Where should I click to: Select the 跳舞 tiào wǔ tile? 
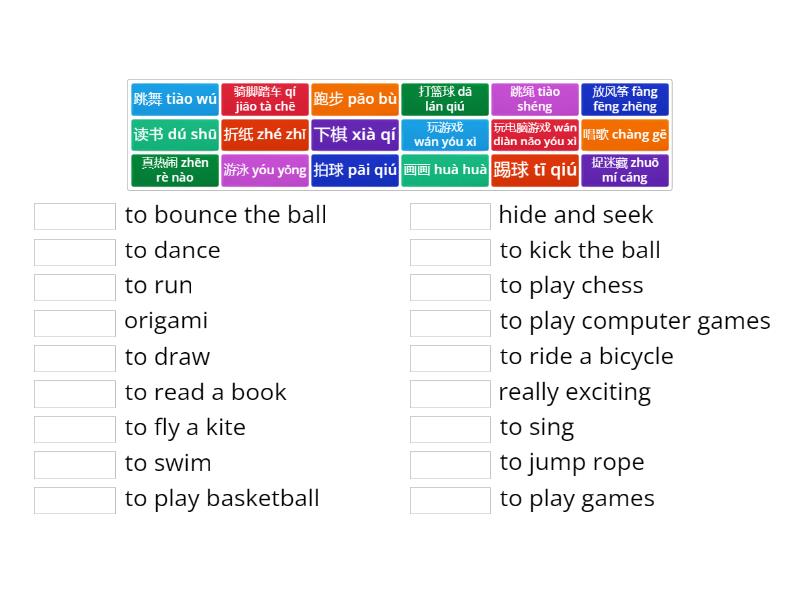pyautogui.click(x=175, y=99)
